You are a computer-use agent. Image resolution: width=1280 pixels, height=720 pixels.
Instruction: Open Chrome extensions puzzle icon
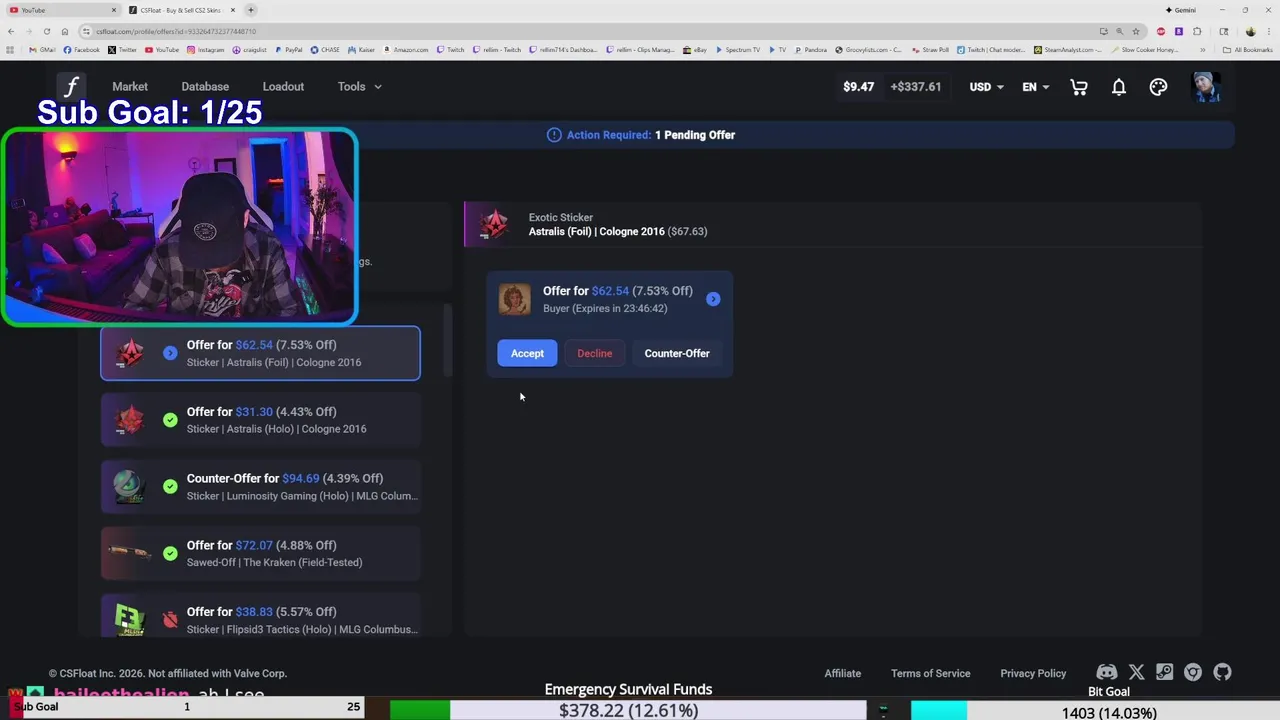pos(1197,31)
